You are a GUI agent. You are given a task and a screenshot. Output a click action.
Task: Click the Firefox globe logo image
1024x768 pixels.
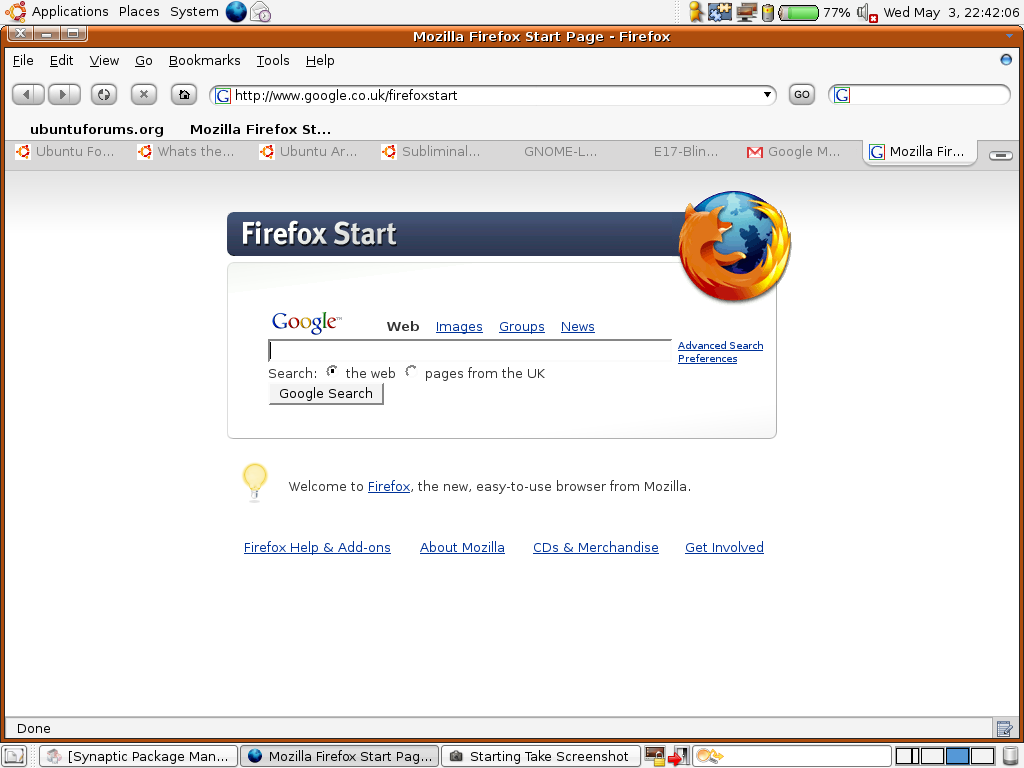pyautogui.click(x=735, y=246)
